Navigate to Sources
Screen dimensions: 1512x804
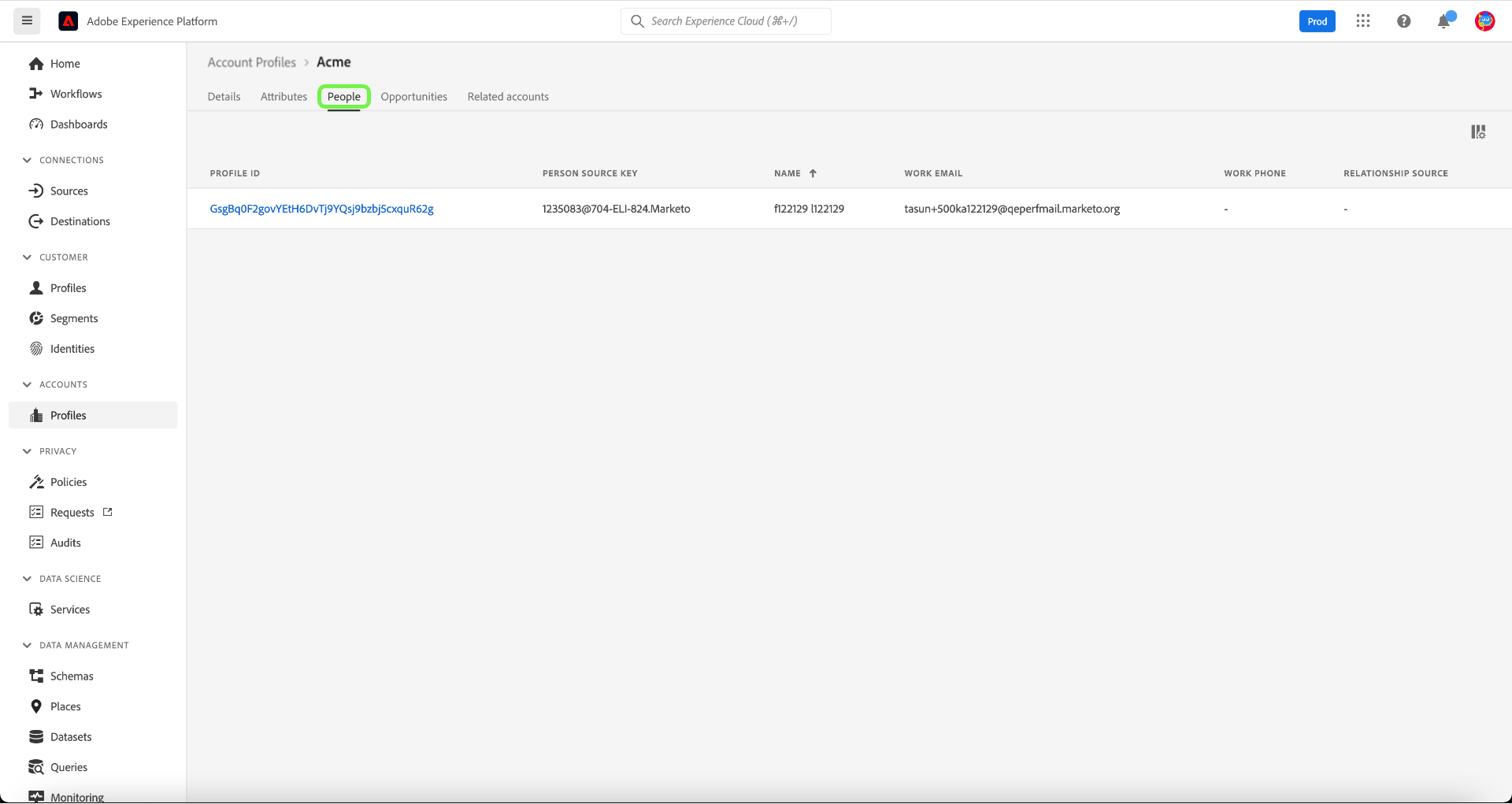coord(69,191)
